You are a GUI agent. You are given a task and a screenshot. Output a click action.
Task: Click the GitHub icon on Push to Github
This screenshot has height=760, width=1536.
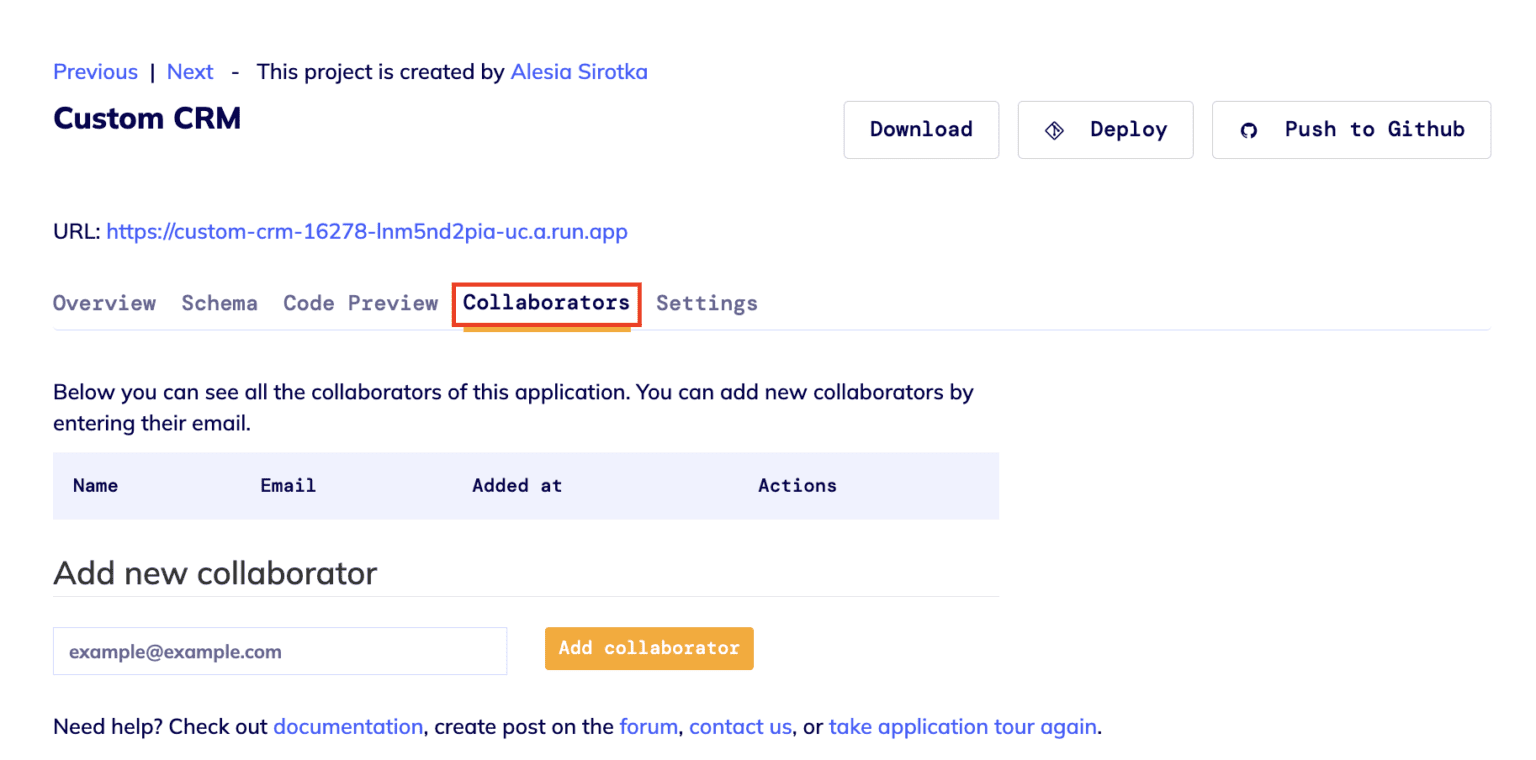coord(1248,129)
